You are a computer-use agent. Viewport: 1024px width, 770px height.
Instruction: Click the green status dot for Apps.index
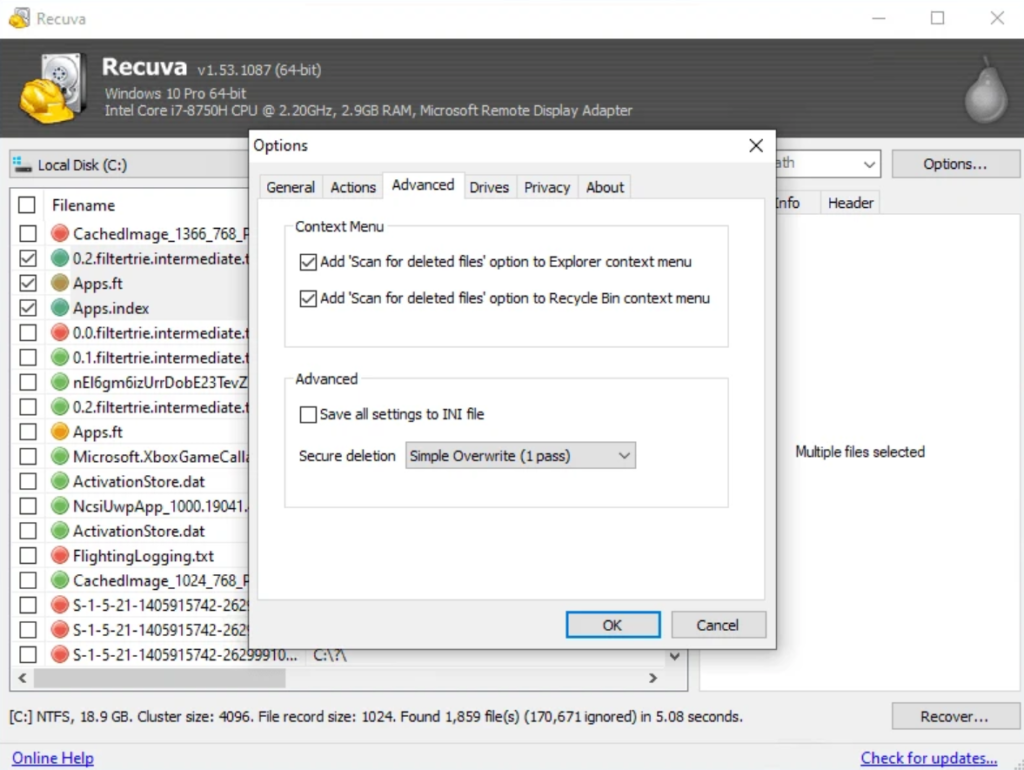59,308
